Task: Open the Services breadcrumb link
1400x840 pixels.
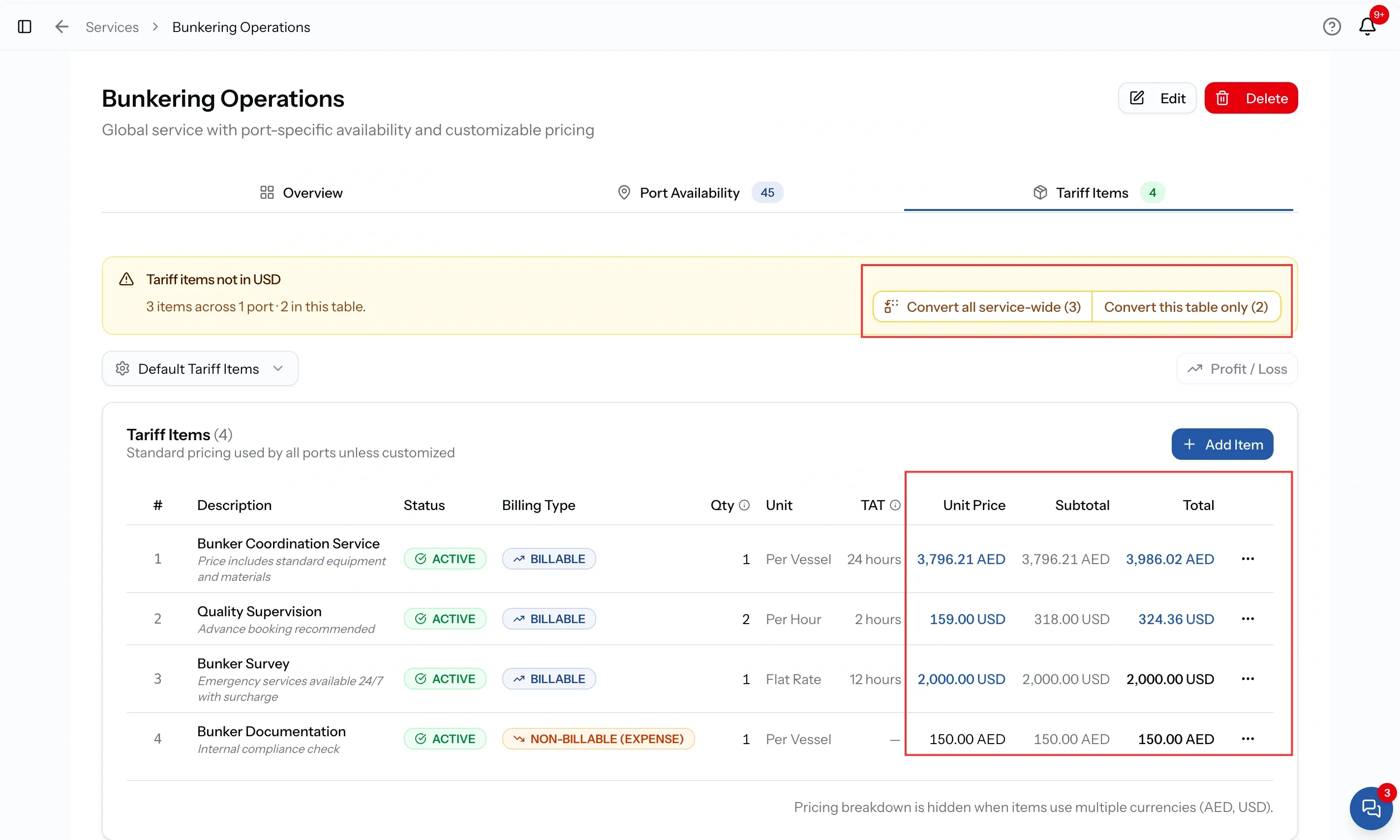Action: pos(112,27)
